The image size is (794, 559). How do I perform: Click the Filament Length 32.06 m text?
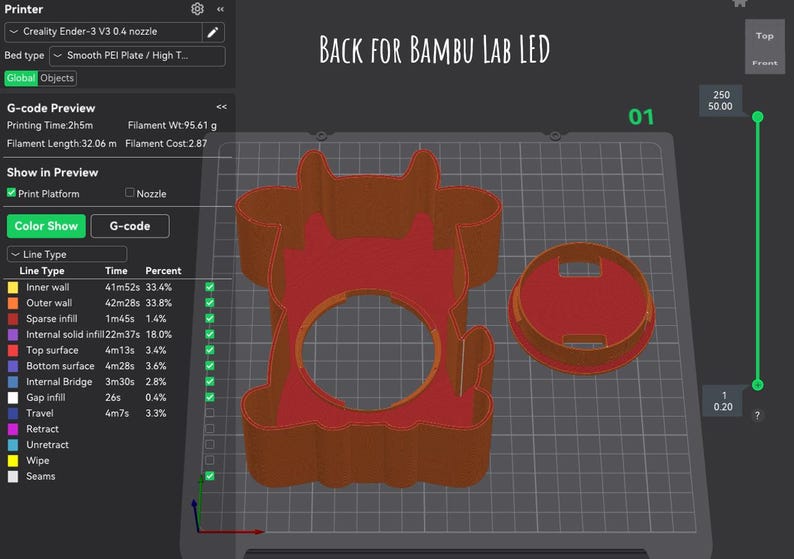(x=61, y=144)
